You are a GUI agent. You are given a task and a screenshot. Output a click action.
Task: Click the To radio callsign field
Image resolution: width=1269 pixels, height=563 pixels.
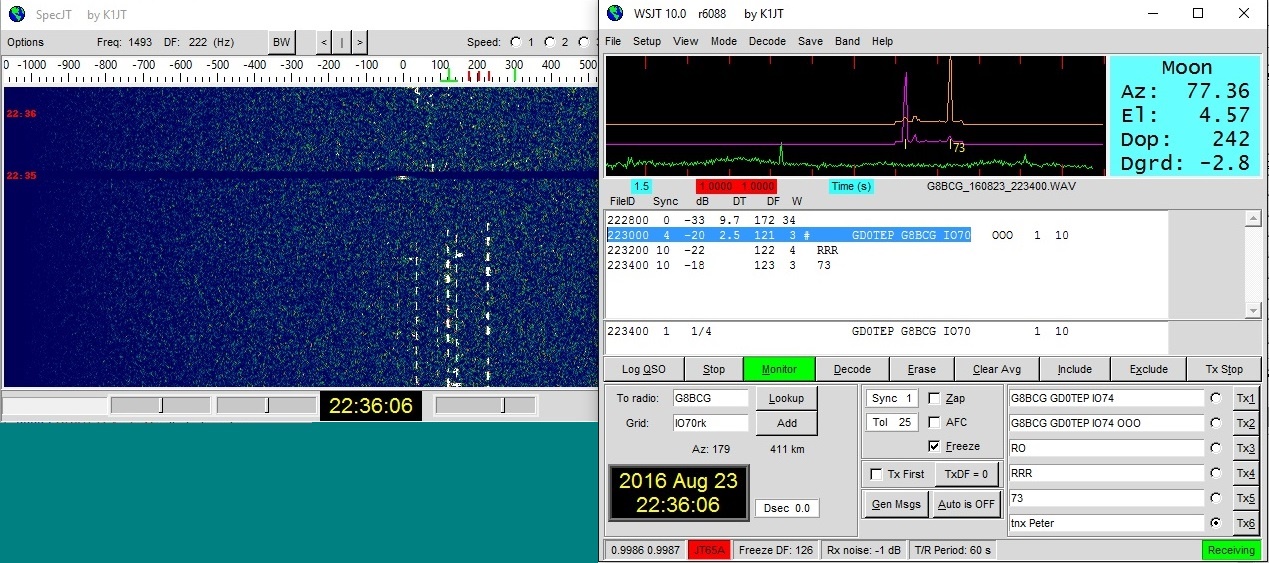[x=710, y=398]
